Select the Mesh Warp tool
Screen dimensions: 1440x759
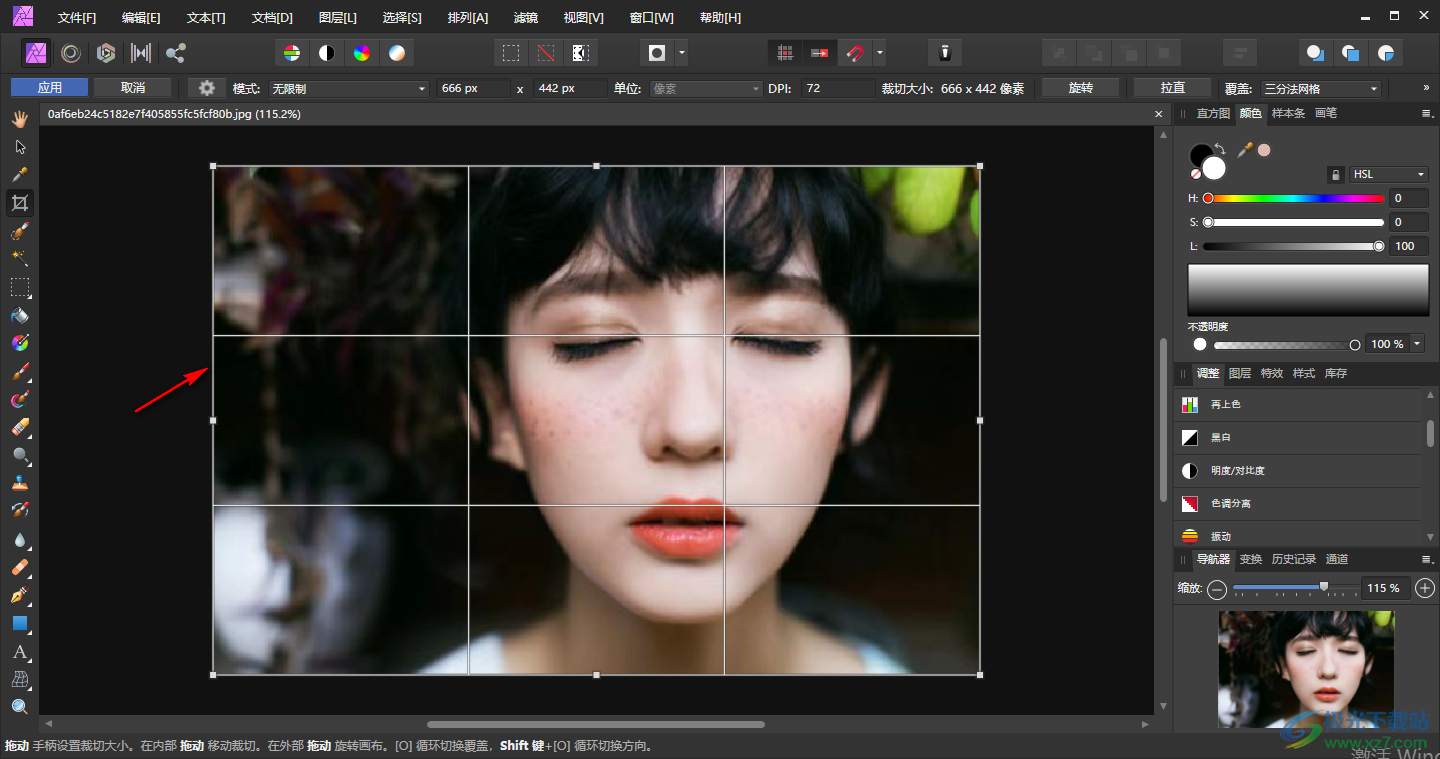click(19, 679)
